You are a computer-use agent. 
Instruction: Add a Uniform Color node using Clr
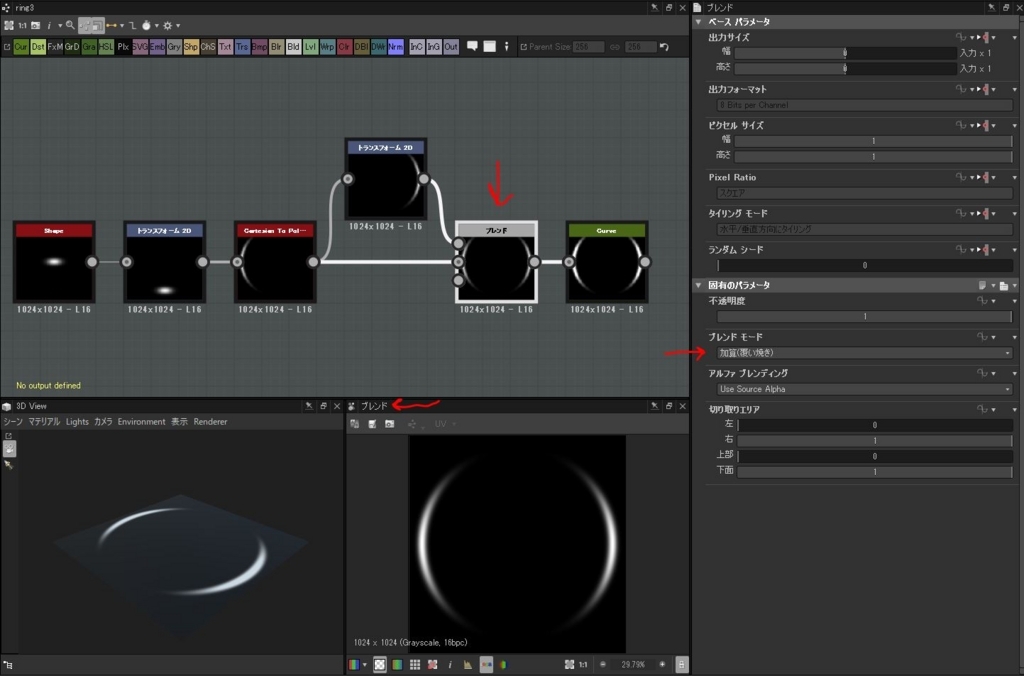(344, 47)
